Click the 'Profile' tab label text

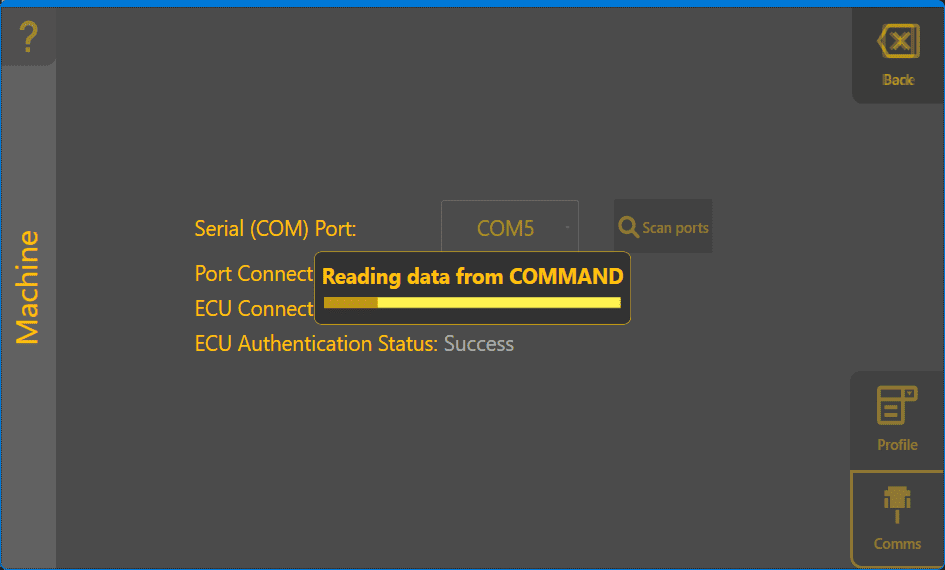coord(897,445)
